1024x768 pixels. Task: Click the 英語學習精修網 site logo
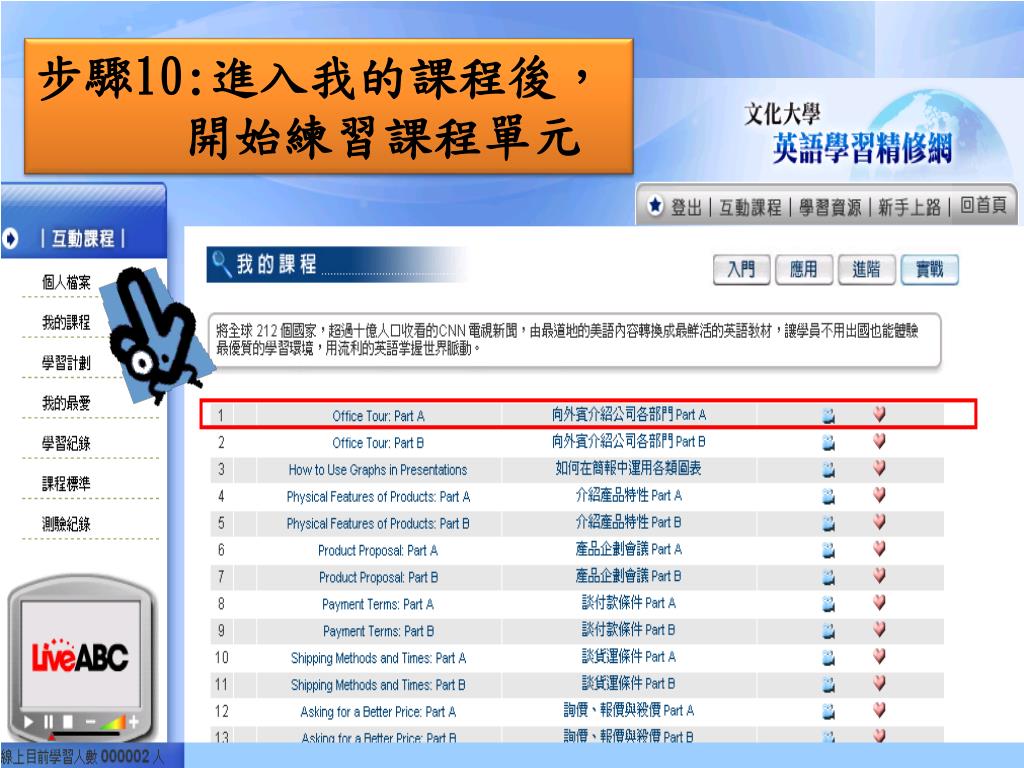(861, 148)
